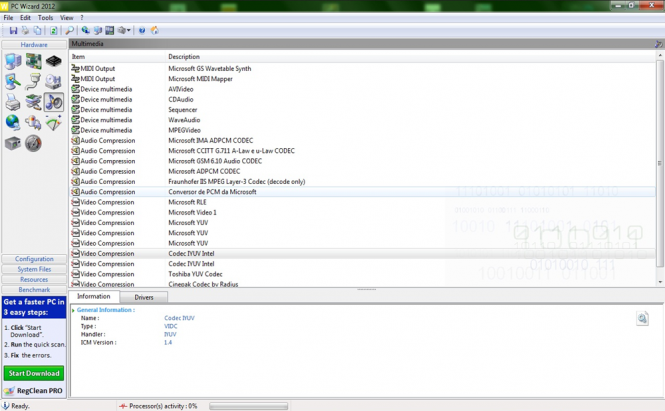Select the I/O Ports cable icon
Image resolution: width=665 pixels, height=411 pixels.
click(x=33, y=81)
